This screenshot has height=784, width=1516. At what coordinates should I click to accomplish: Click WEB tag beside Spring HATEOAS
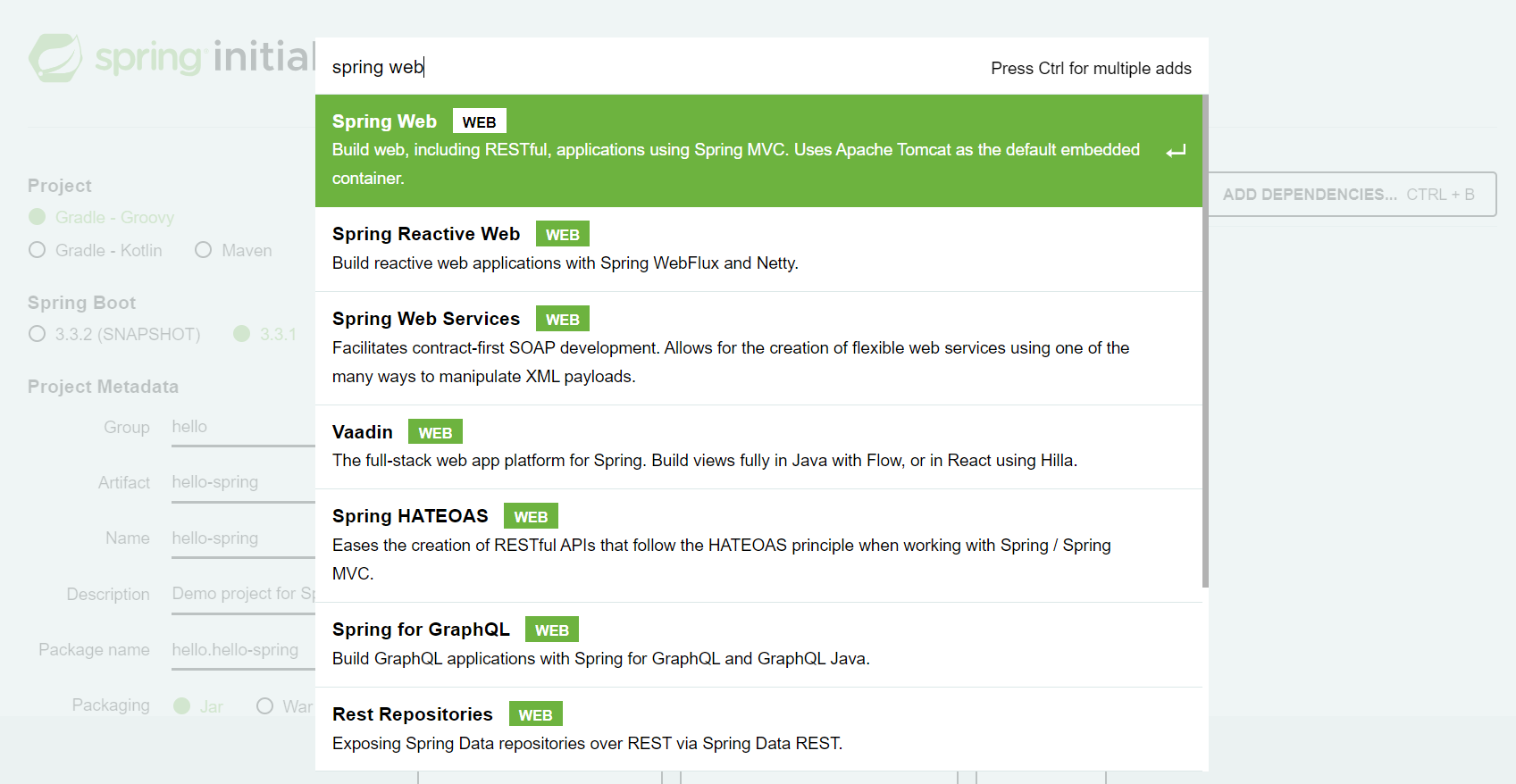[531, 516]
